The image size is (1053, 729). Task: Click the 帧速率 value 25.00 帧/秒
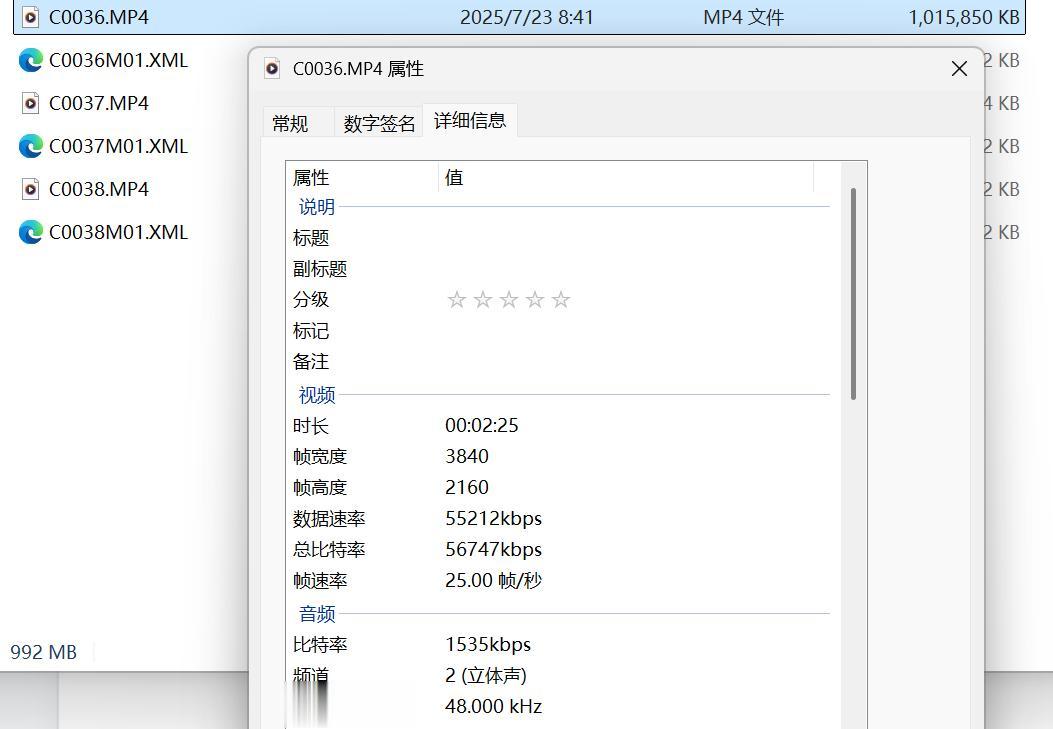click(x=494, y=581)
